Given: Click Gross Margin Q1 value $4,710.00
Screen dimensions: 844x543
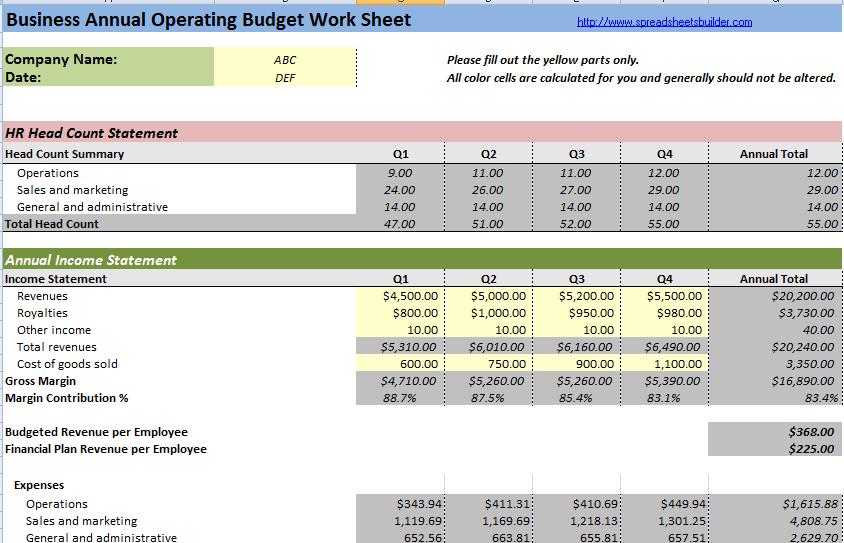Looking at the screenshot, I should point(400,381).
